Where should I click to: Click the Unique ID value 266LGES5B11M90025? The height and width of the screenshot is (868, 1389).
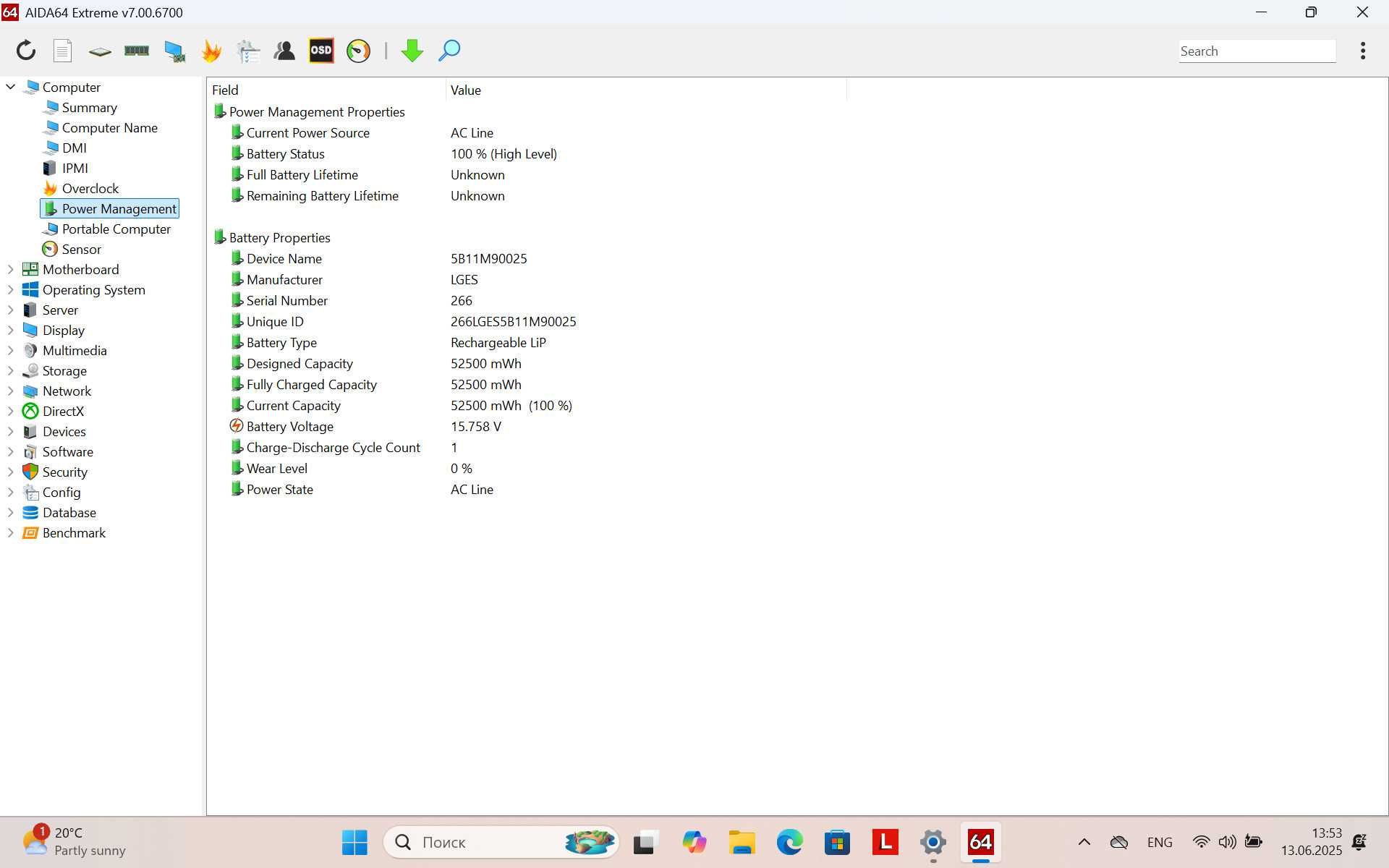click(x=513, y=321)
